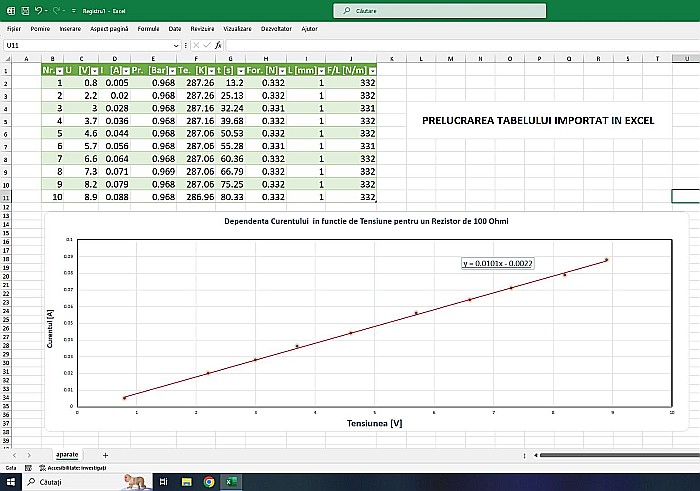Open Task View on the taskbar

coord(163,482)
